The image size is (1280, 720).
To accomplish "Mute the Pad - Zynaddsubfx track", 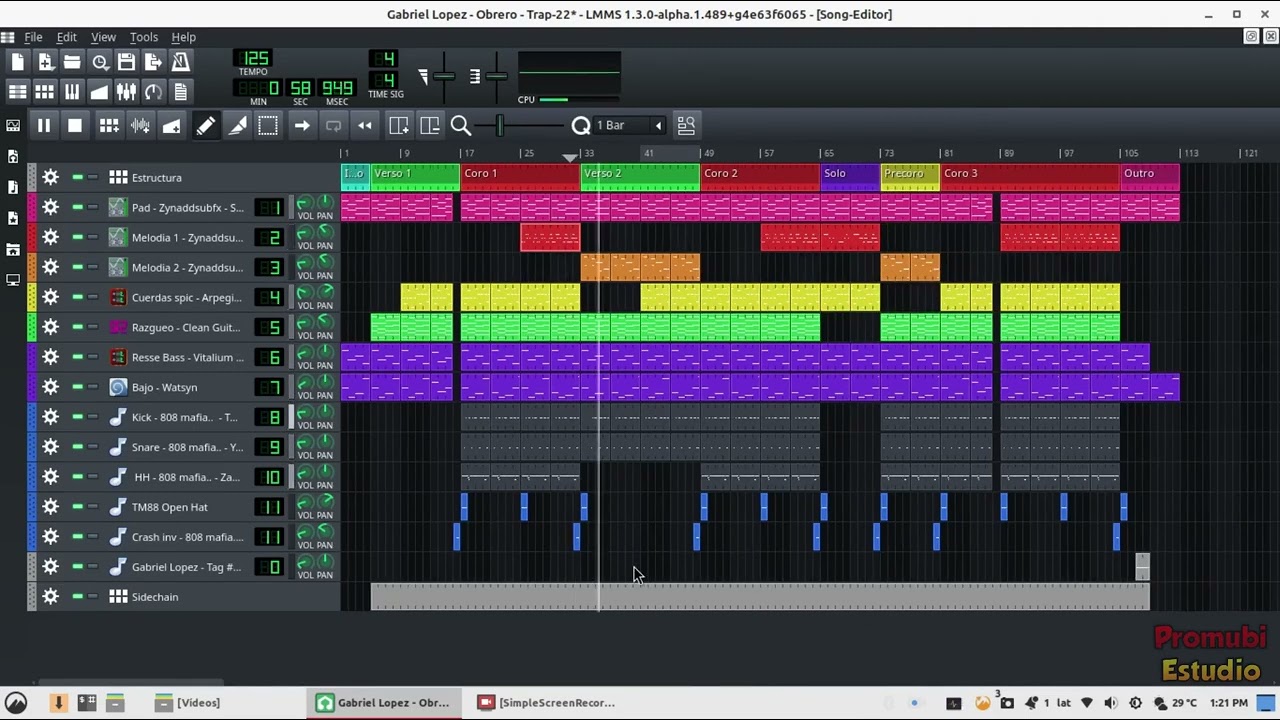I will tap(77, 207).
